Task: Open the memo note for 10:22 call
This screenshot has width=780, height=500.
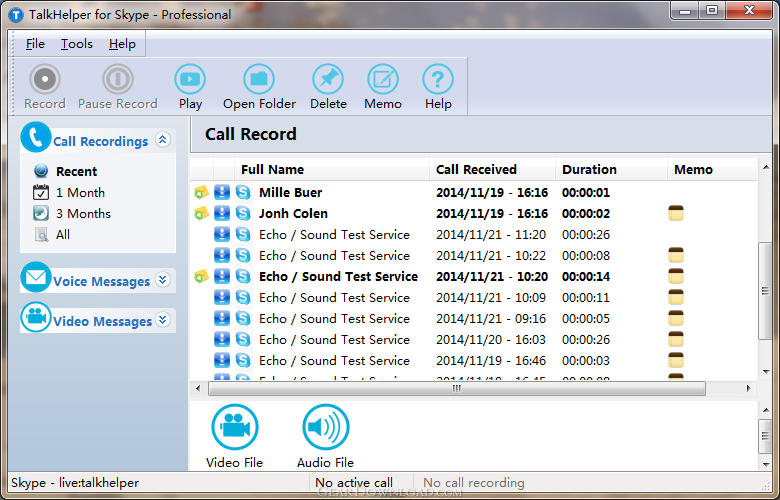Action: 676,255
